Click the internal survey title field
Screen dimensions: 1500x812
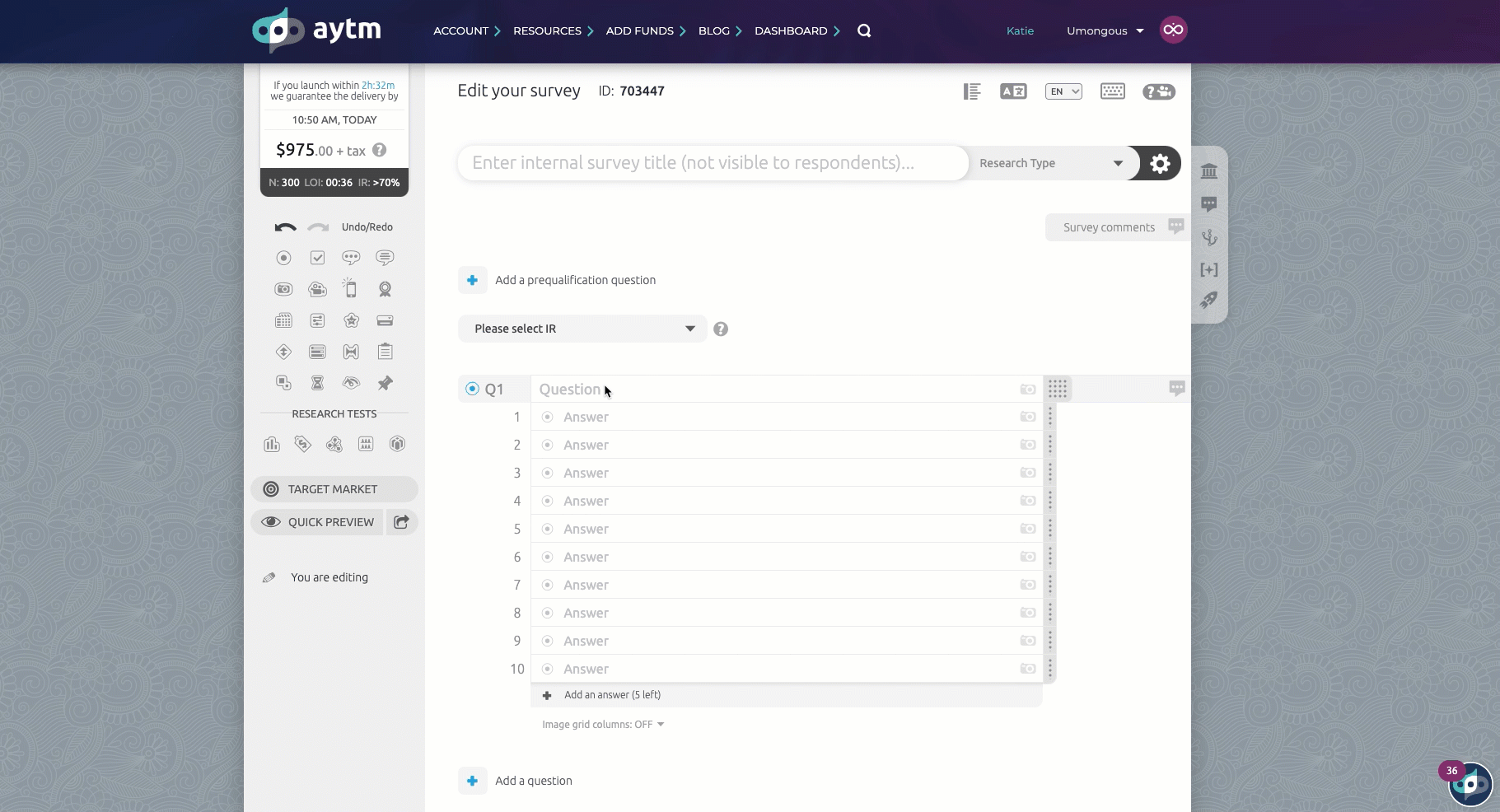point(713,163)
